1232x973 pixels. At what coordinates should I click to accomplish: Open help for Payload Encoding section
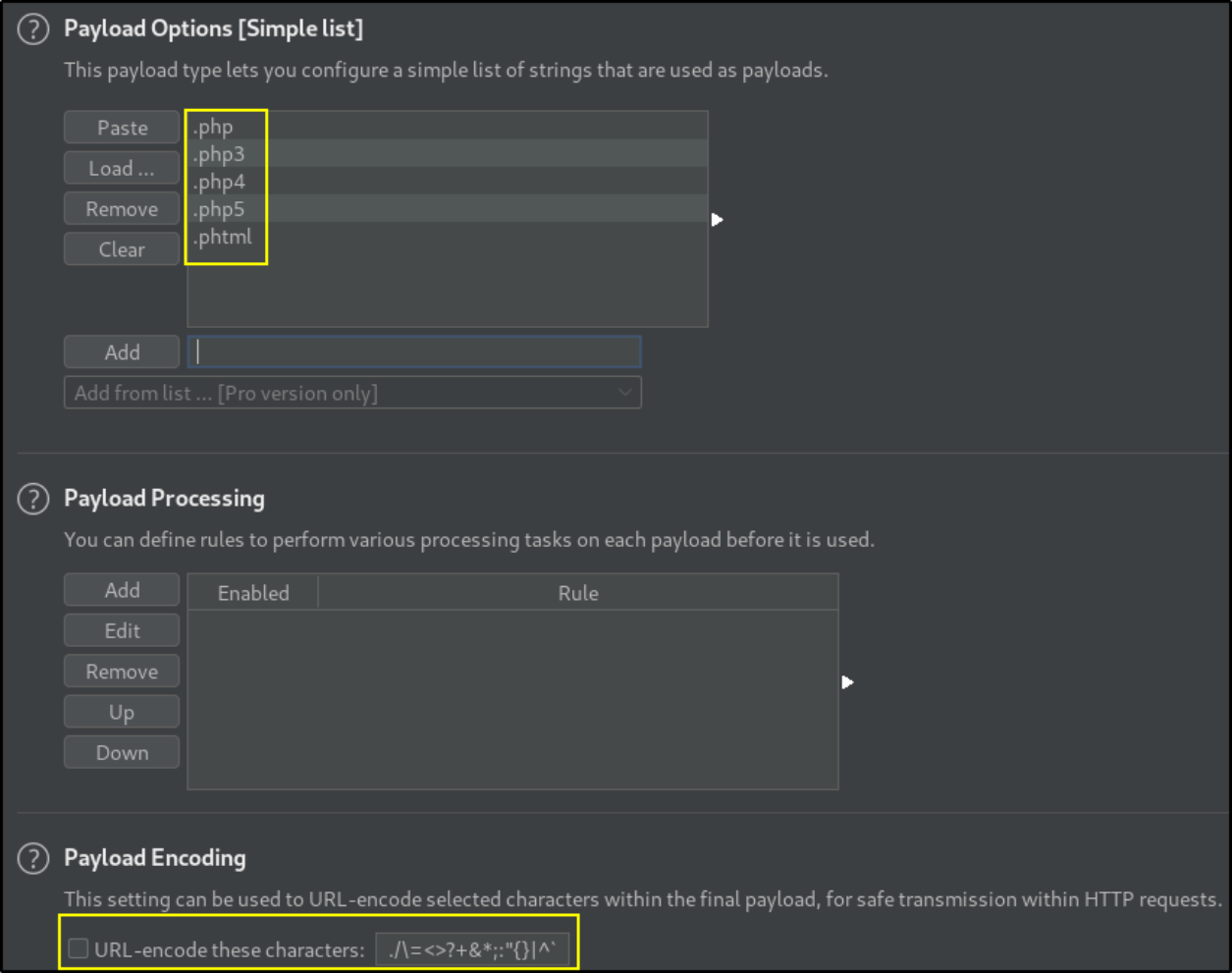point(32,858)
